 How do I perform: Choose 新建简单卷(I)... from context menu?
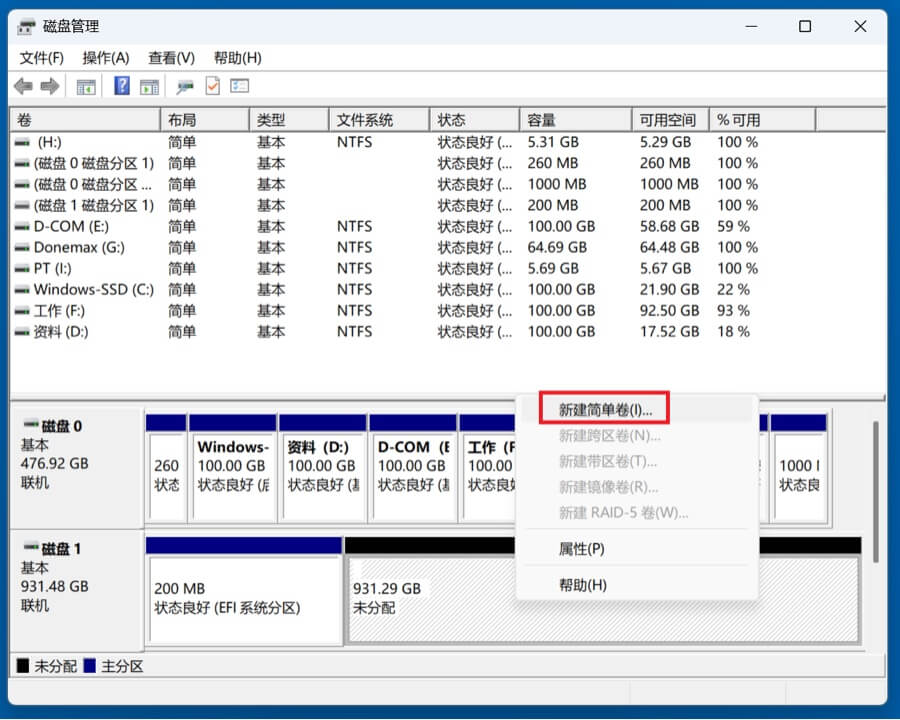(605, 409)
